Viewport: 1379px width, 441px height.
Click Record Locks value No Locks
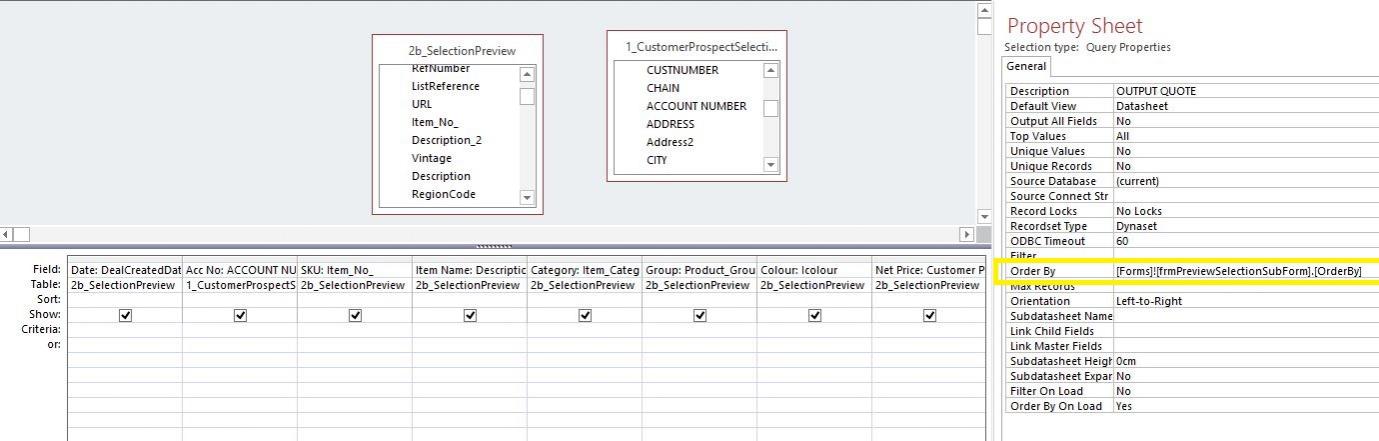coord(1246,211)
